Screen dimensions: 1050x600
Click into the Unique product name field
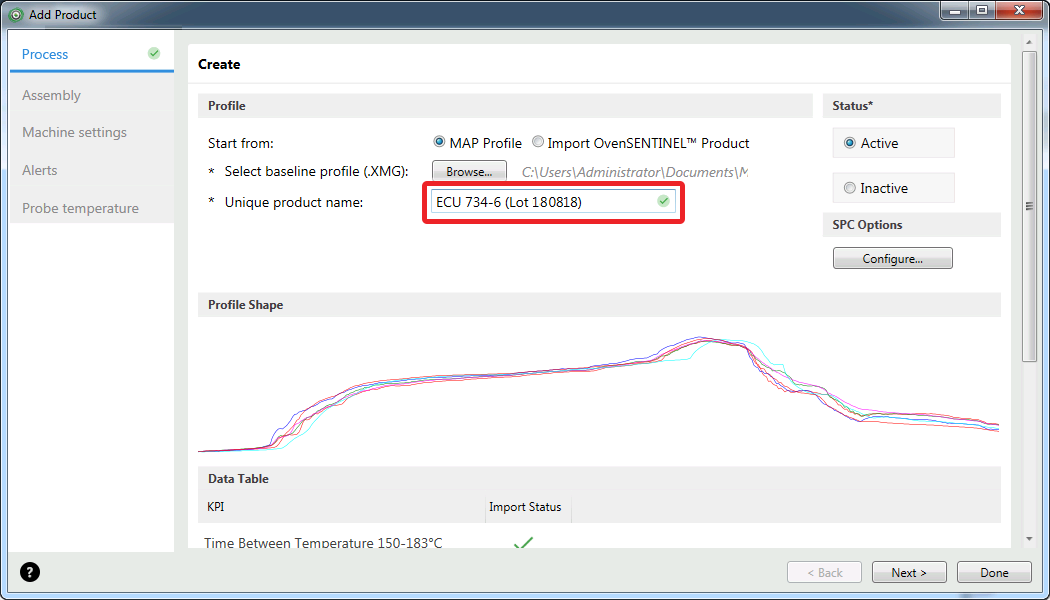coord(553,202)
